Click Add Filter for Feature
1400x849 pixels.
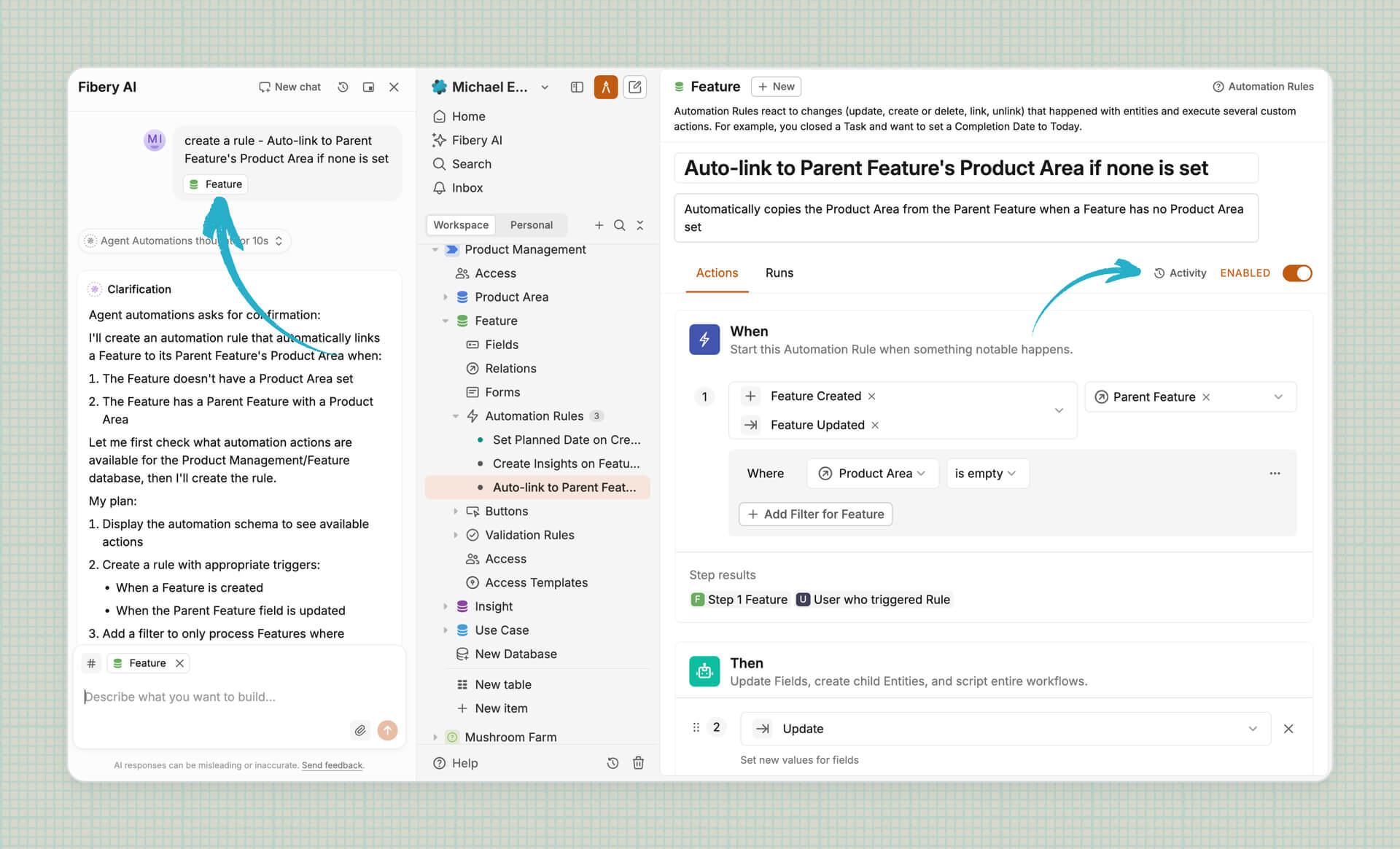click(x=815, y=514)
